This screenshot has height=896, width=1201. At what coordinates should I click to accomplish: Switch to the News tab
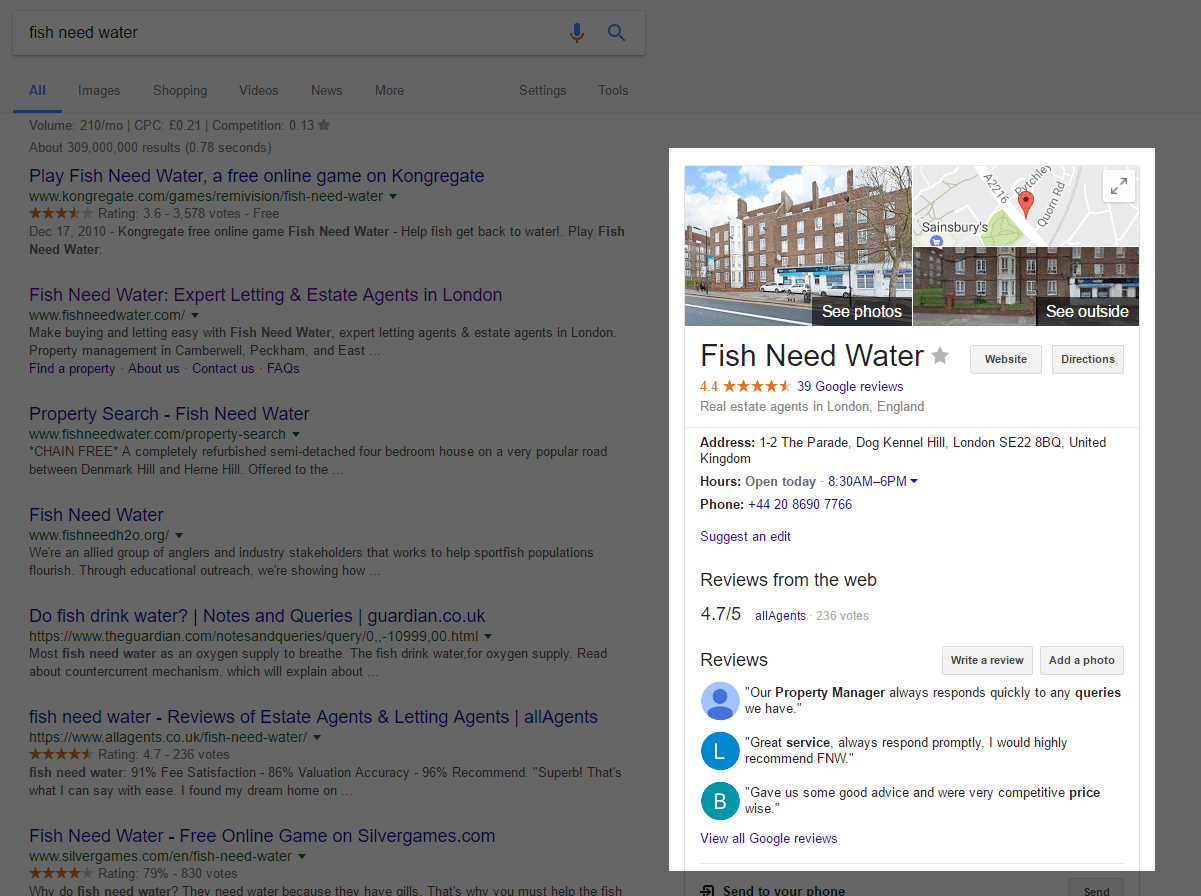coord(327,90)
